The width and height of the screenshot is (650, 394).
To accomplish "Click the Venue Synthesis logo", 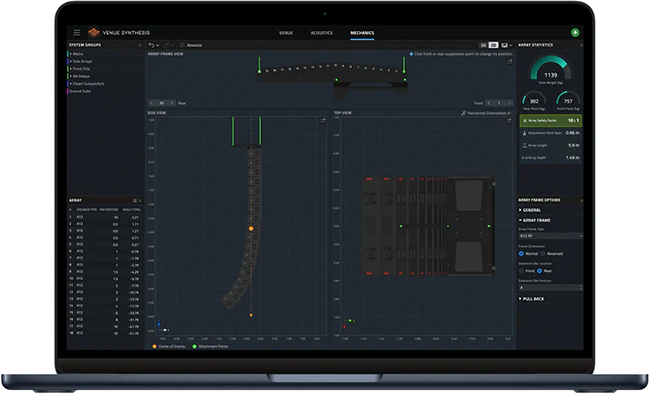I will [94, 32].
